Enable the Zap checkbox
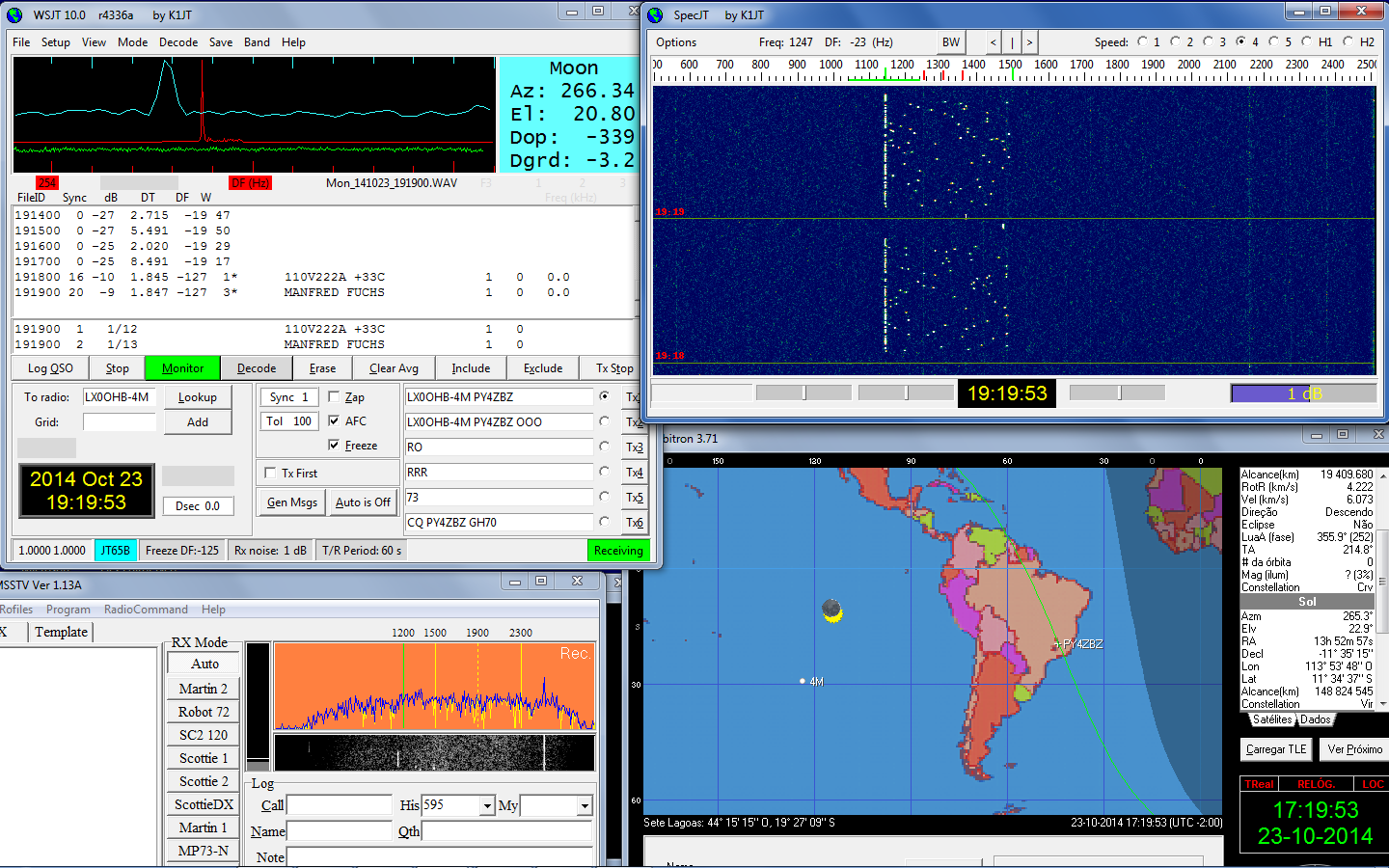 334,396
